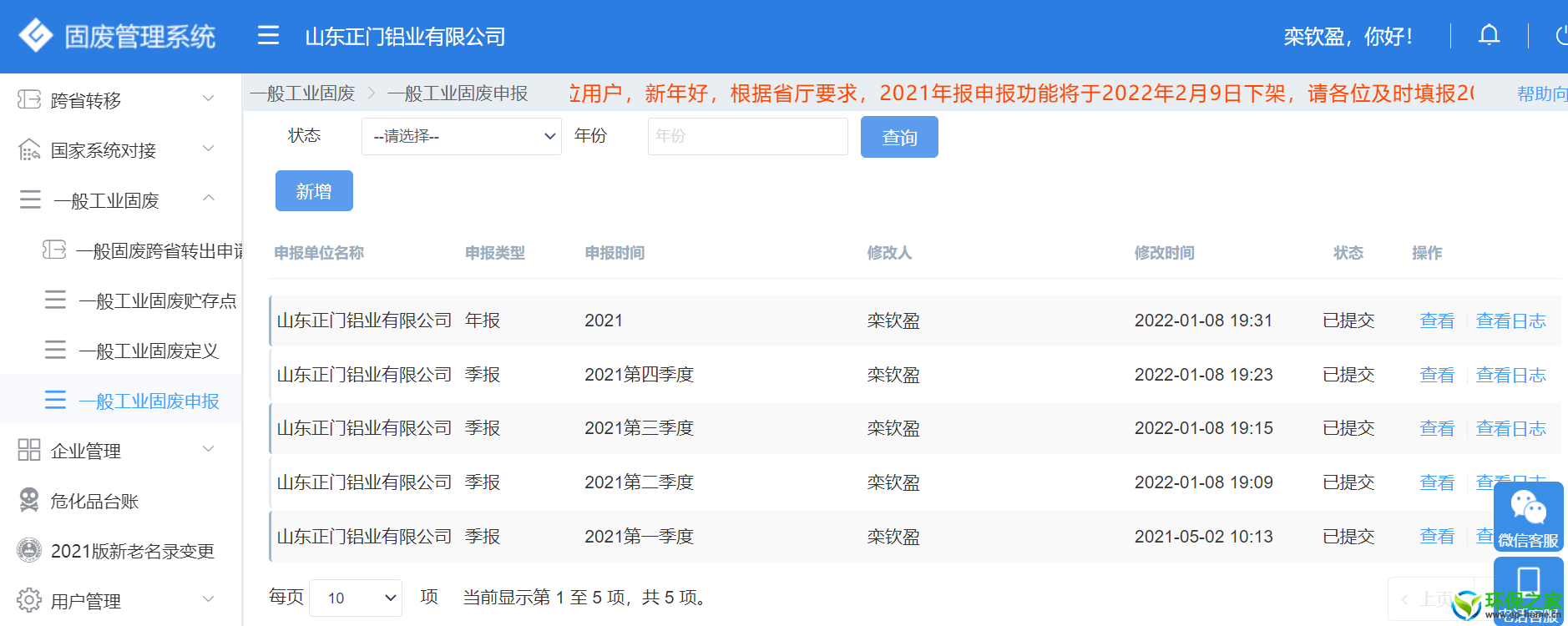Click the 栾钦盈，你好！ user greeting

coord(1348,36)
